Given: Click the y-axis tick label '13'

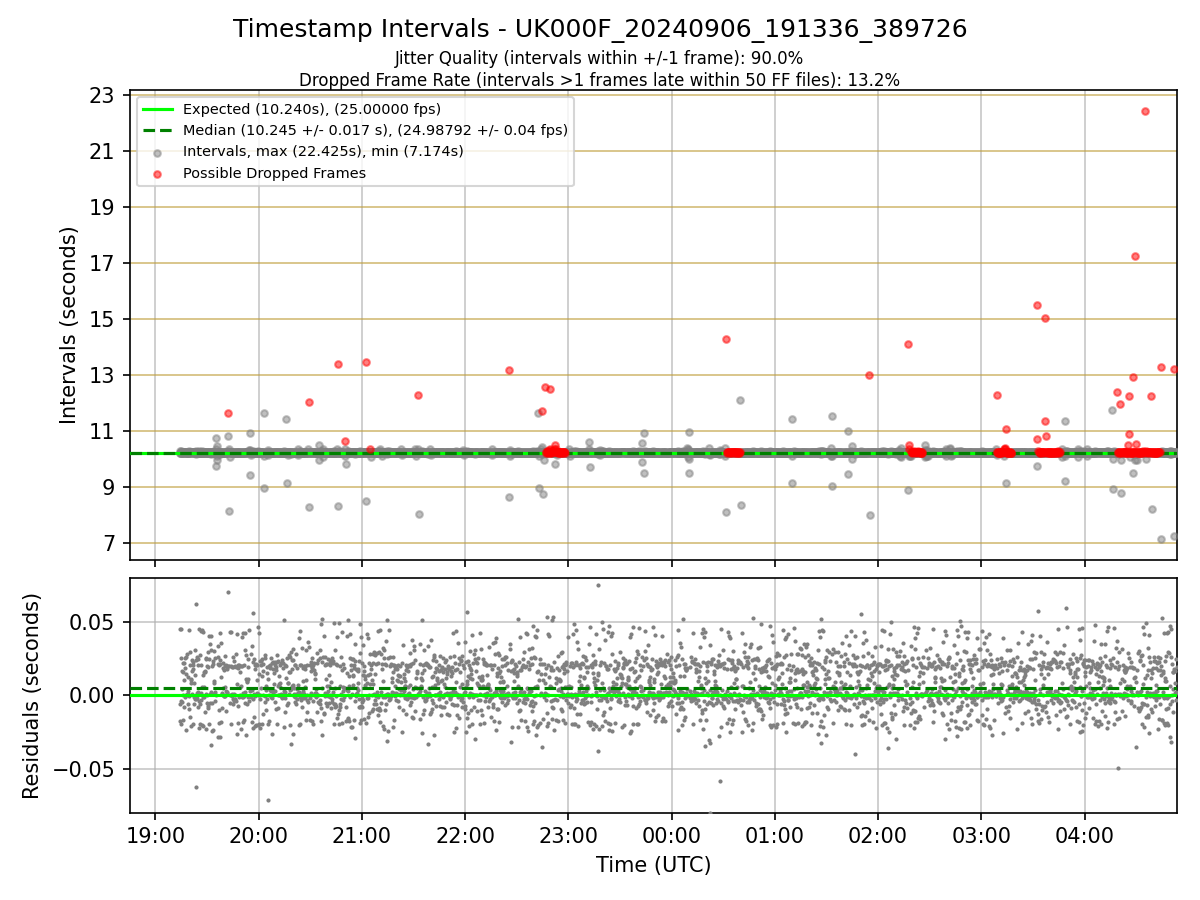Looking at the screenshot, I should click(103, 376).
